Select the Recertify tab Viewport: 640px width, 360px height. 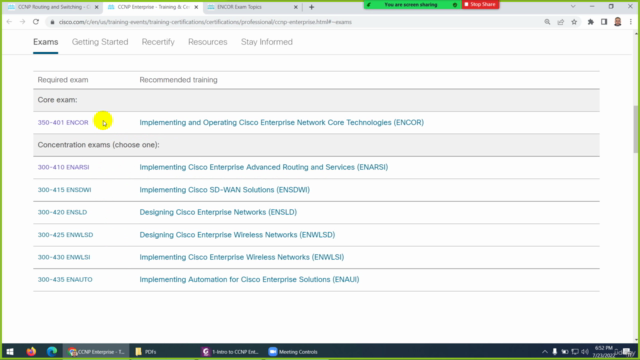158,42
